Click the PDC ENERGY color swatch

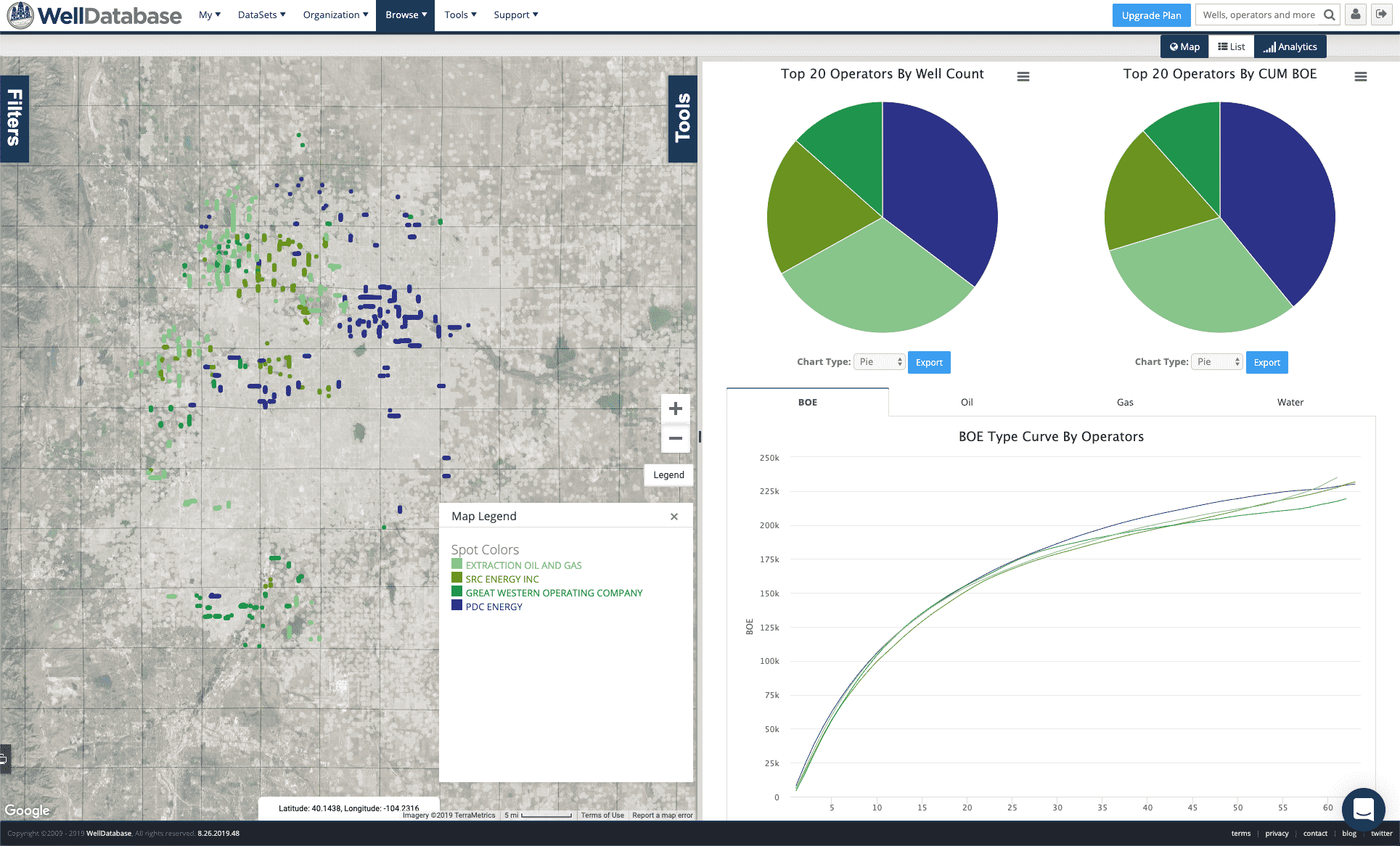click(x=457, y=605)
